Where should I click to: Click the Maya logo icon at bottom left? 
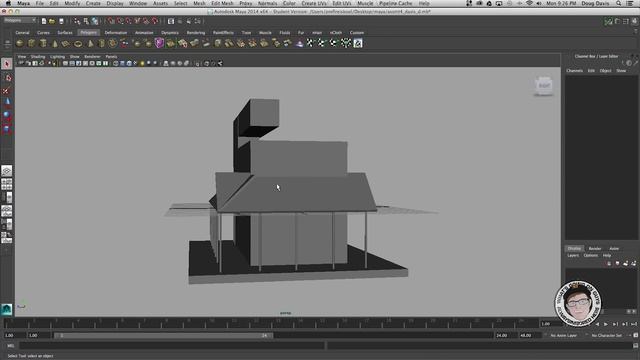coord(7,310)
